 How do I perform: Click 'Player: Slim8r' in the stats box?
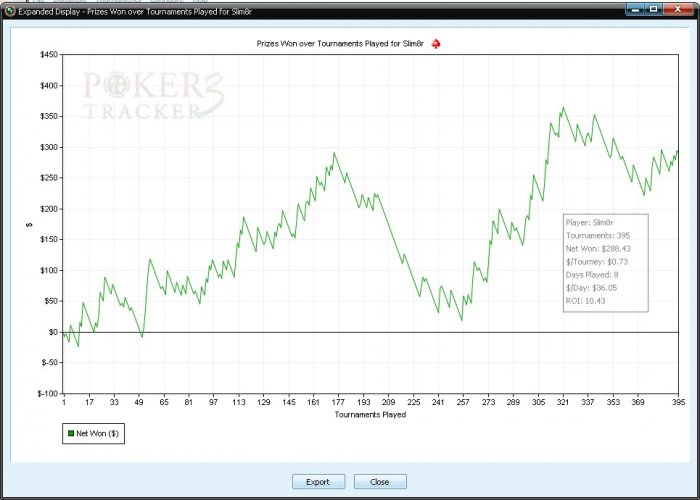(589, 222)
